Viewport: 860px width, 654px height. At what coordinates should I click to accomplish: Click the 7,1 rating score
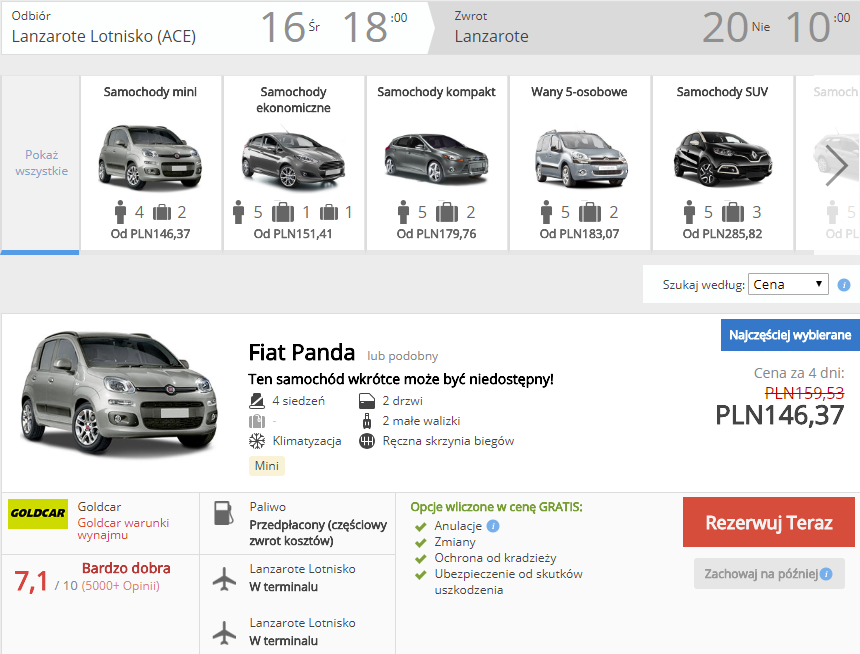31,581
